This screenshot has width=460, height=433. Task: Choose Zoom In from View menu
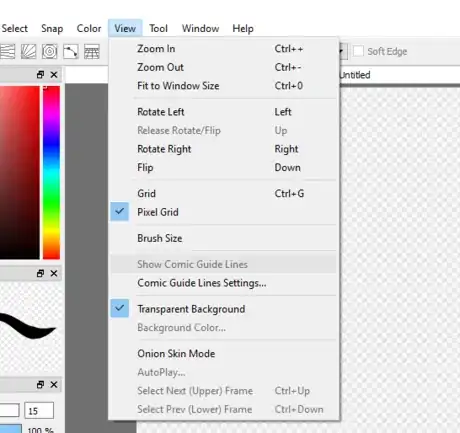click(223, 49)
